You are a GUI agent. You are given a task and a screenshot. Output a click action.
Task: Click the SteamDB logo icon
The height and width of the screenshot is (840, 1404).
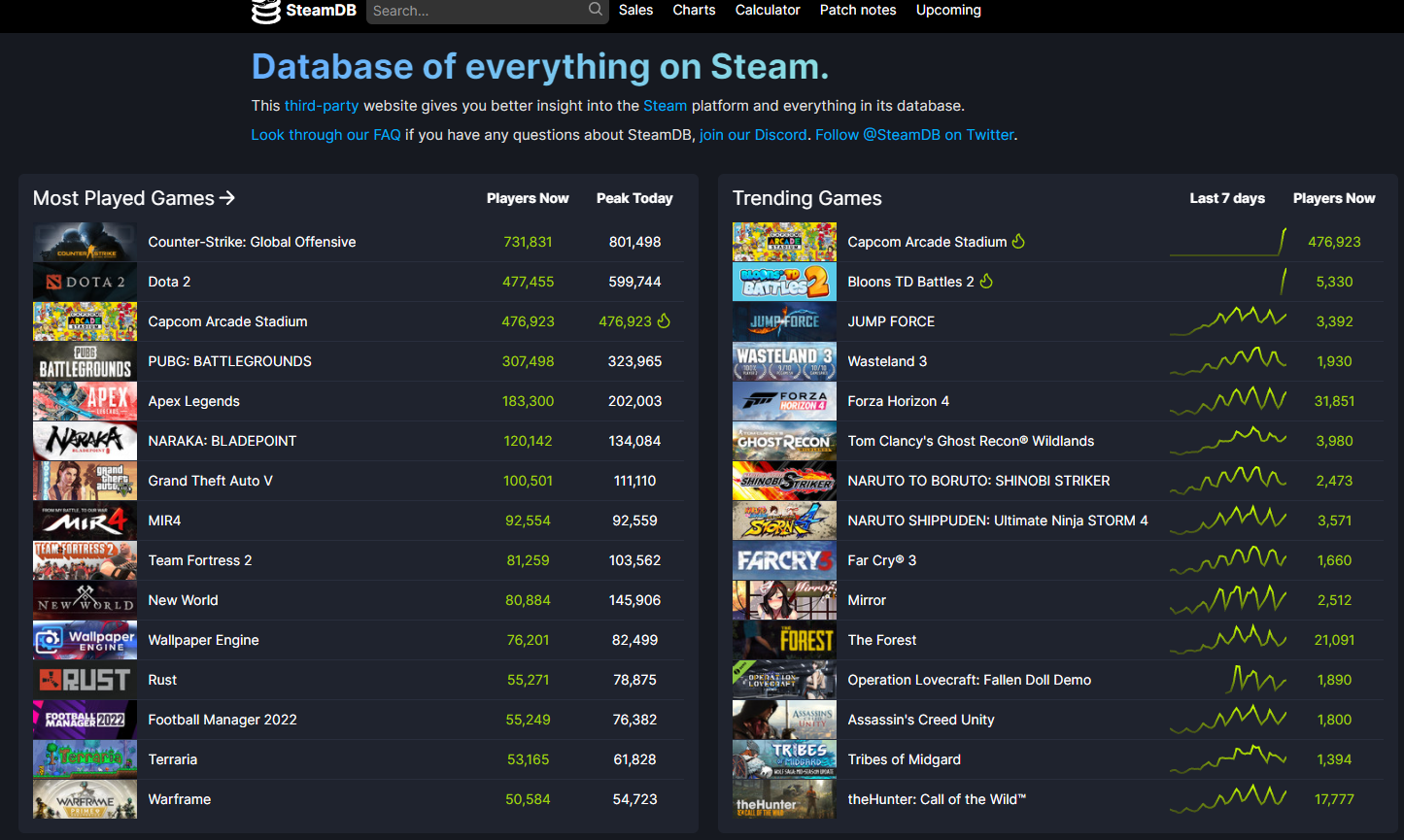[265, 11]
